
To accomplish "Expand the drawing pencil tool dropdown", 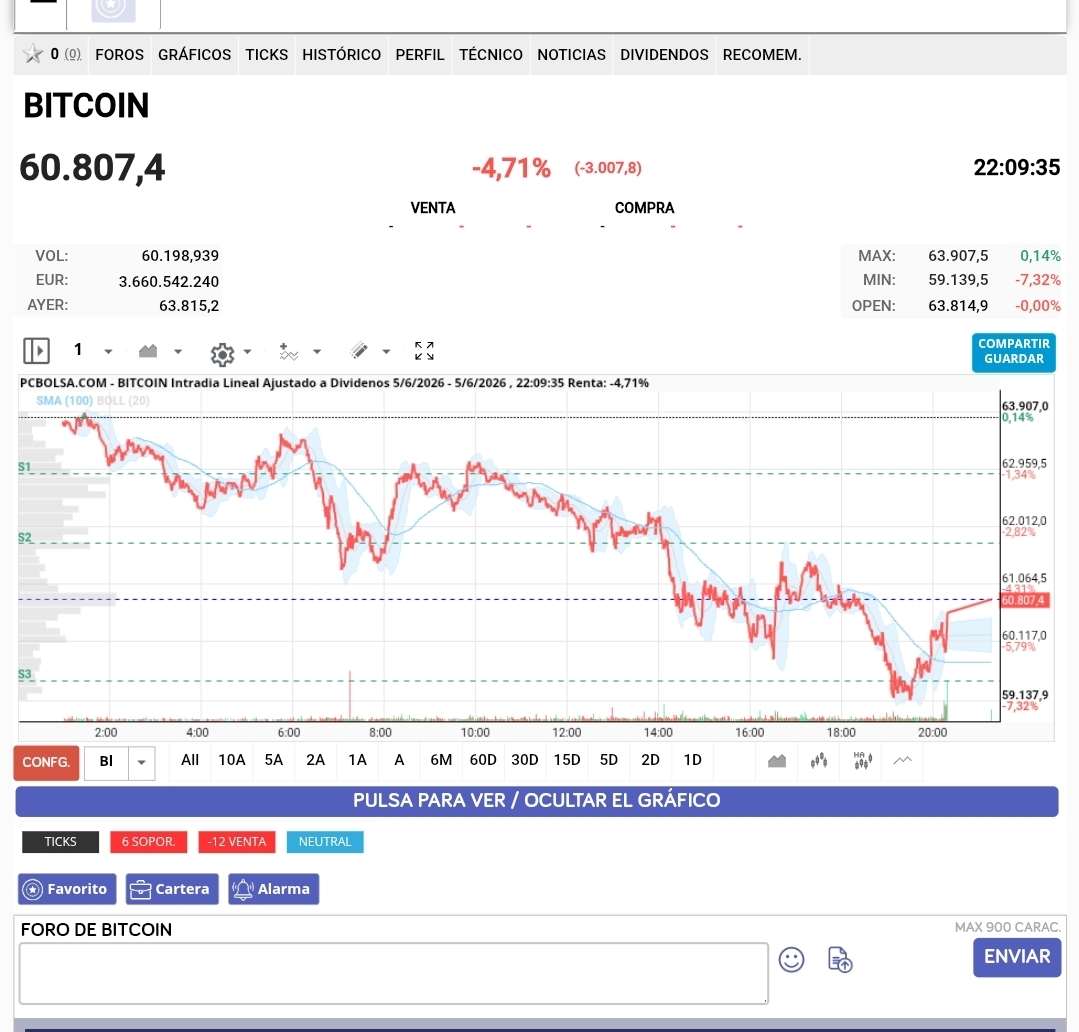I will (x=386, y=352).
